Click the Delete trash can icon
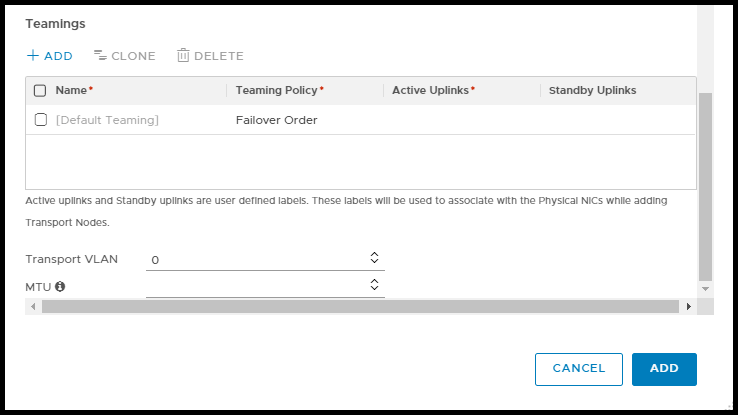 [x=183, y=56]
